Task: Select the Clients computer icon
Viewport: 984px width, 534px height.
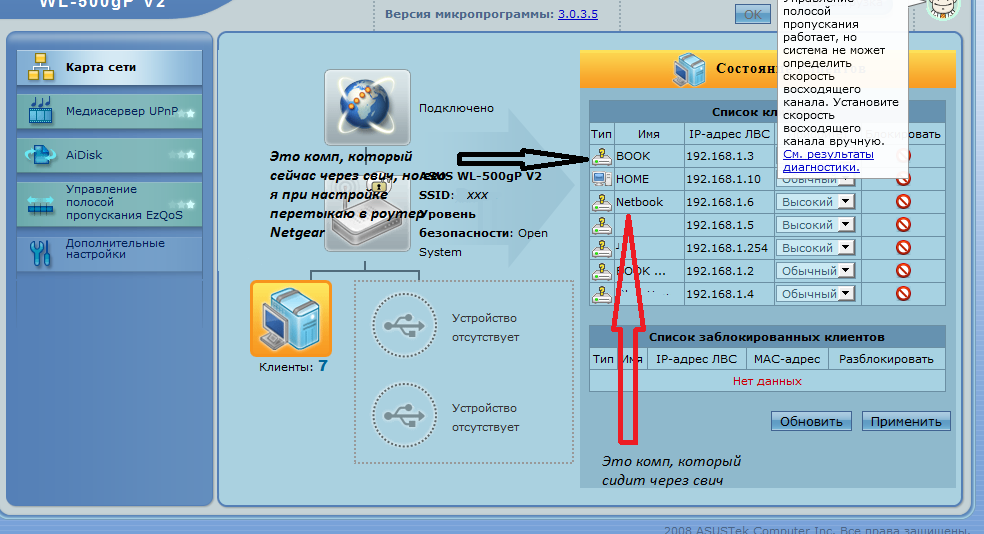Action: pyautogui.click(x=291, y=319)
